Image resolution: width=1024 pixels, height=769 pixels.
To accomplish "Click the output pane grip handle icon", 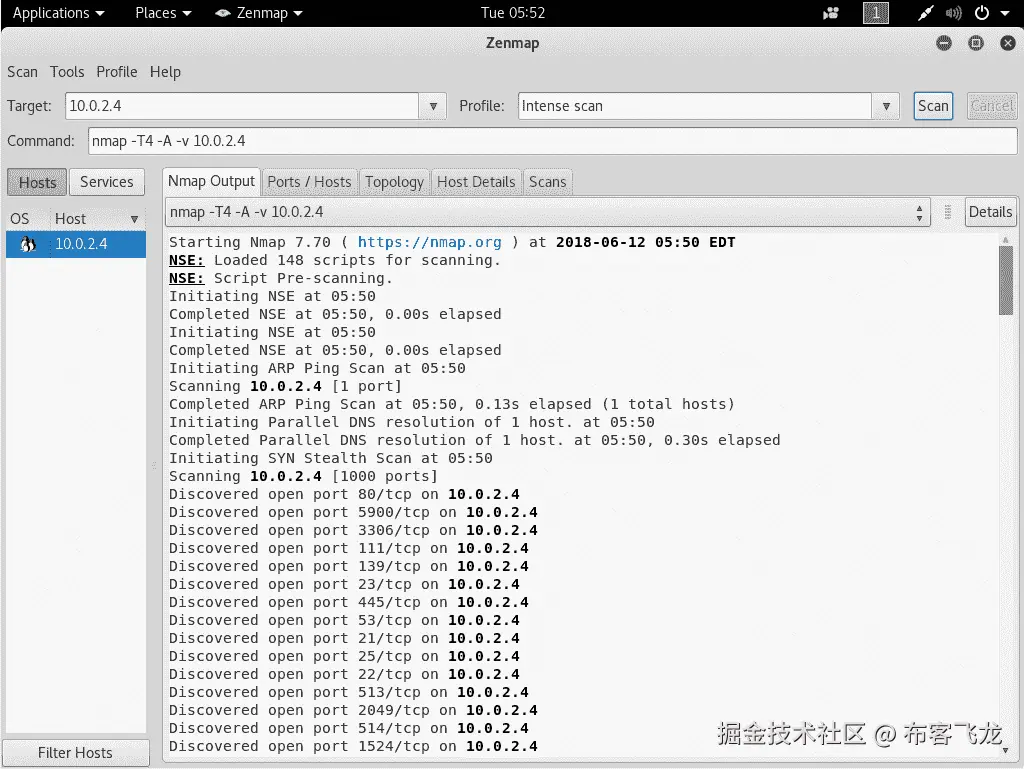I will point(948,212).
